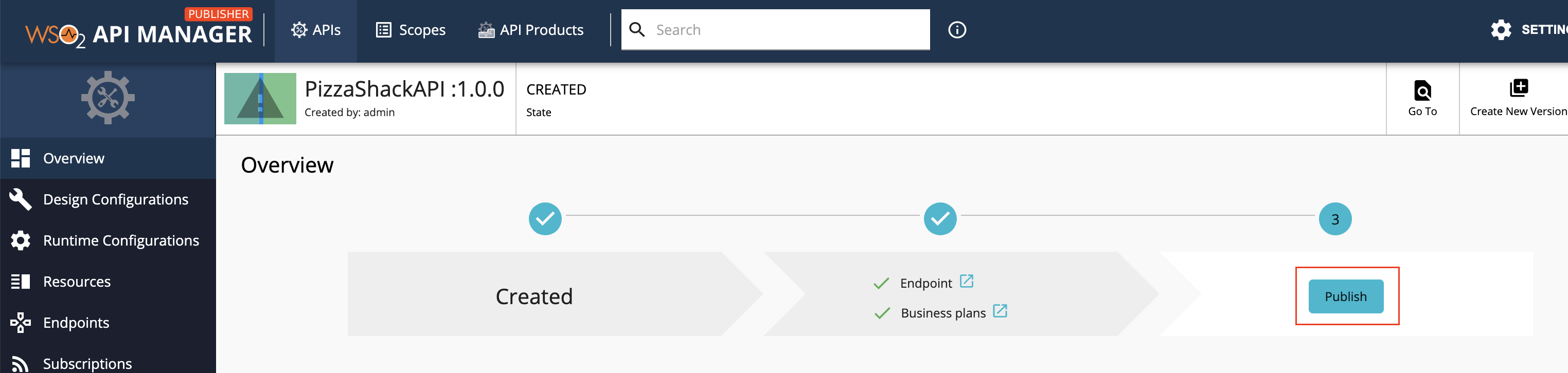Open the Design Configurations sidebar icon
This screenshot has width=1568, height=373.
pos(20,199)
